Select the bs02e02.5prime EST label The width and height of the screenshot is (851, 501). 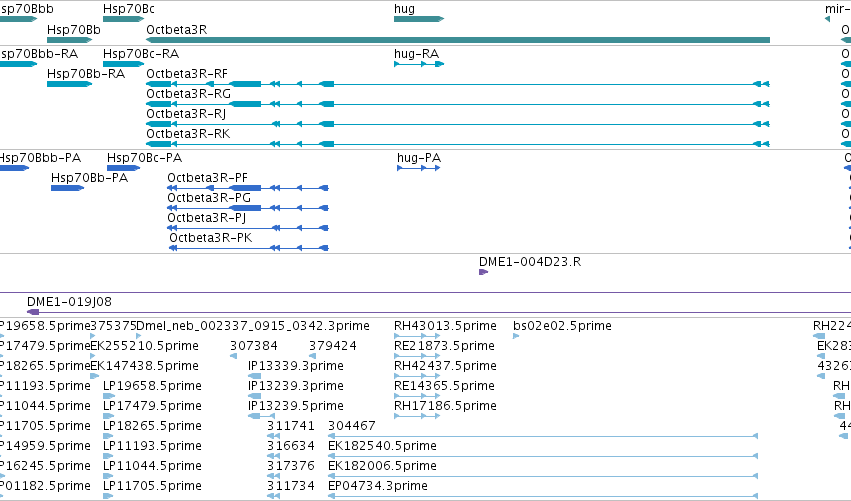pos(562,326)
